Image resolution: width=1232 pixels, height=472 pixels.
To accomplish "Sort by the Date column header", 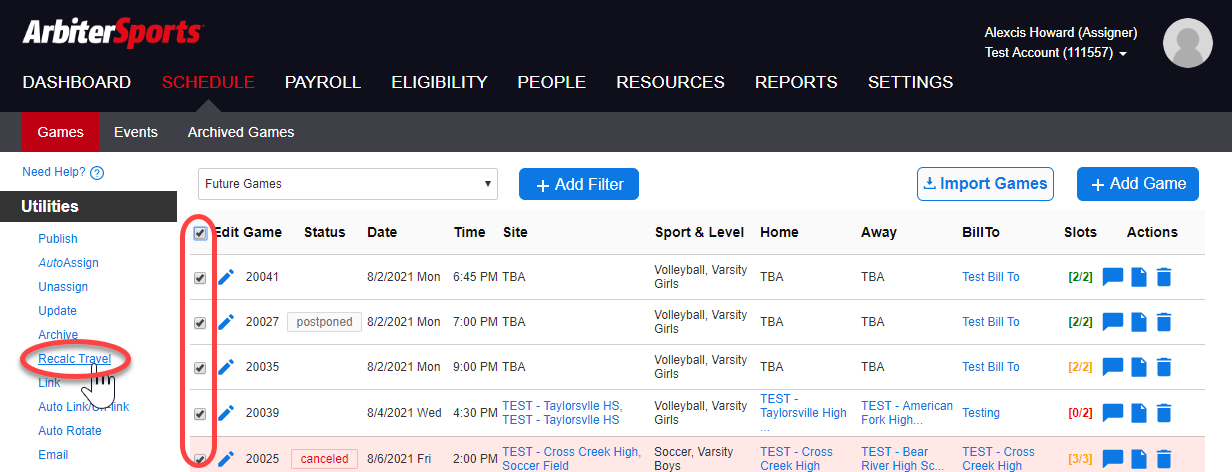I will coord(382,232).
